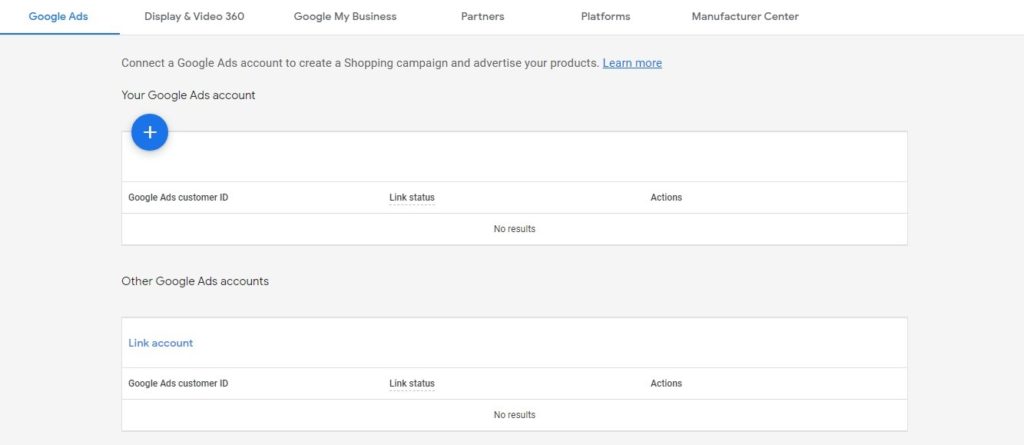
Task: Click Google Ads customer ID header in Other accounts table
Action: click(178, 384)
